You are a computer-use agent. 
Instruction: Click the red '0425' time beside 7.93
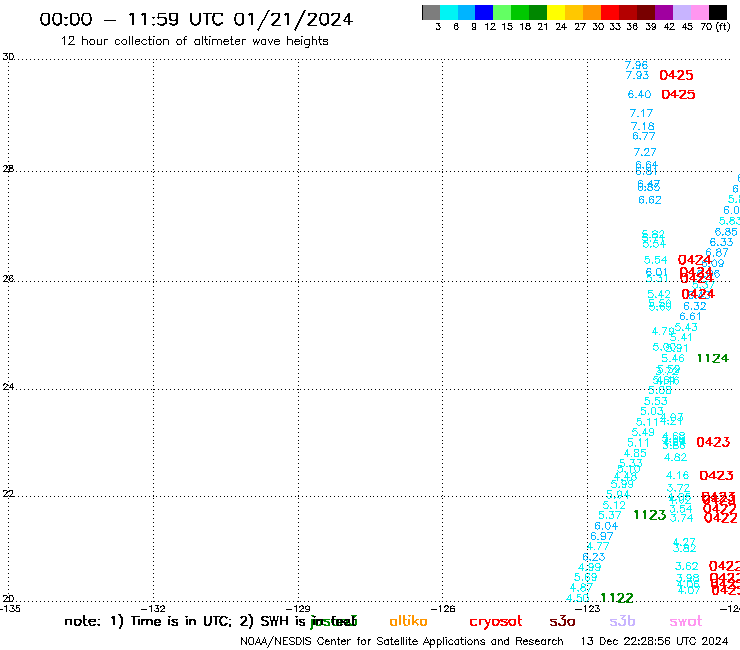(x=676, y=75)
